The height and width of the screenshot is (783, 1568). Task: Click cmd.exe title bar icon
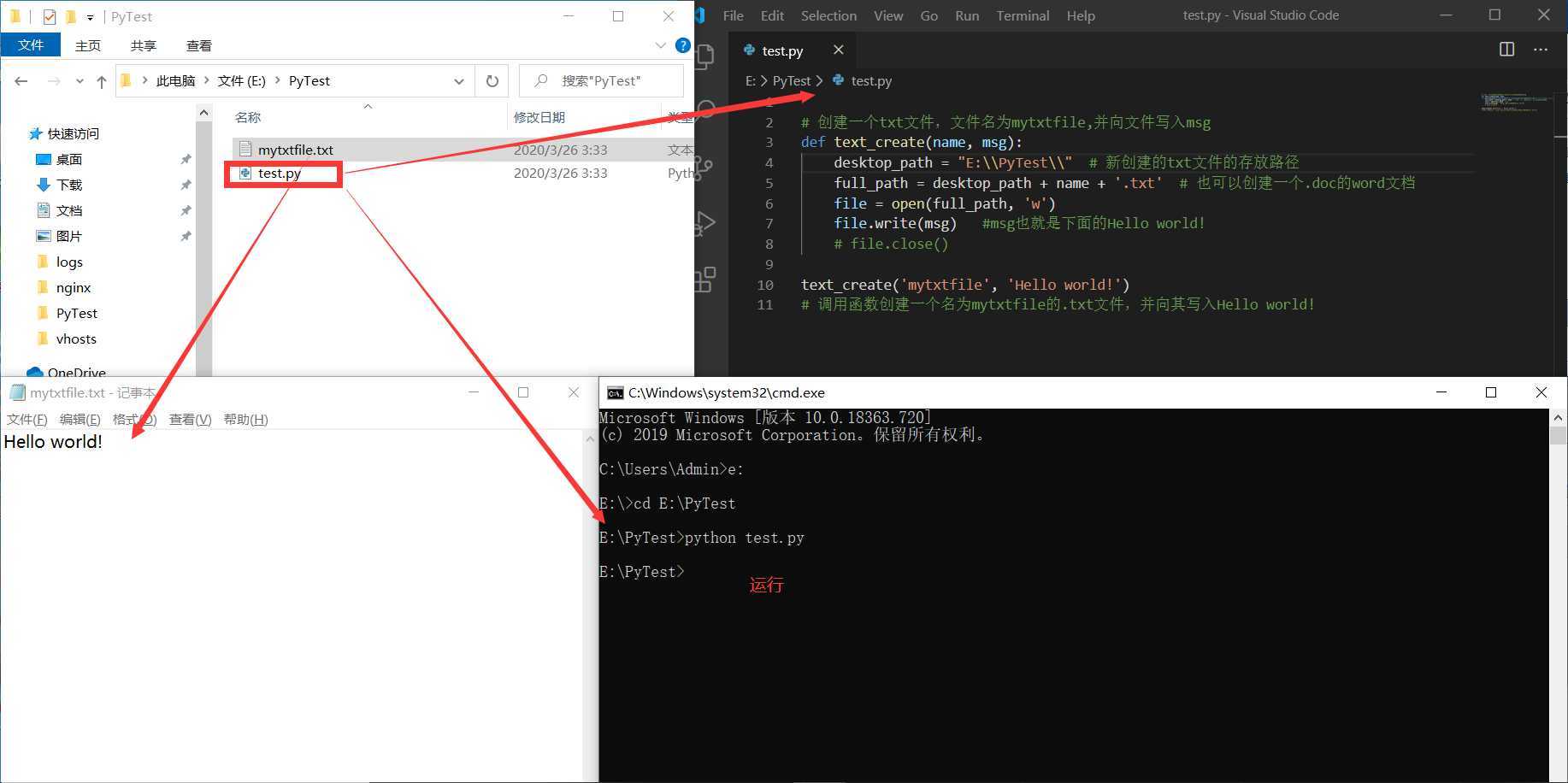(x=615, y=393)
